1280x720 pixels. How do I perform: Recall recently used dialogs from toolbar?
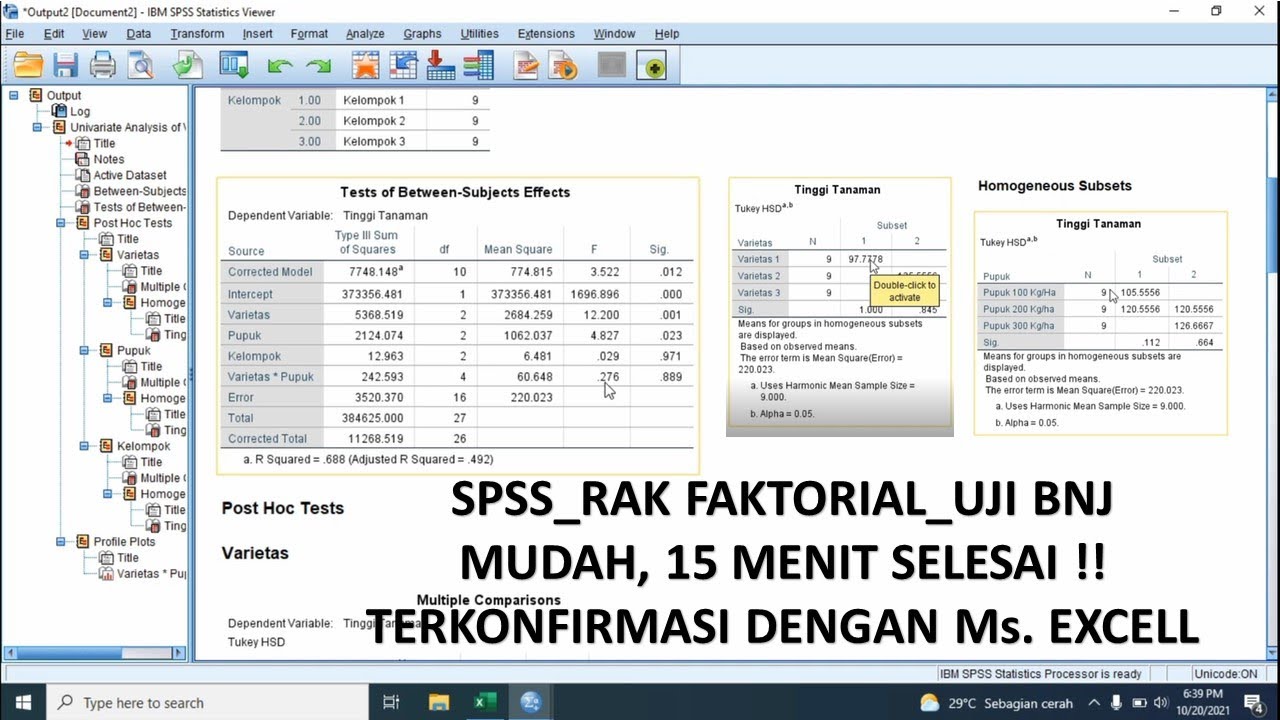click(x=234, y=66)
